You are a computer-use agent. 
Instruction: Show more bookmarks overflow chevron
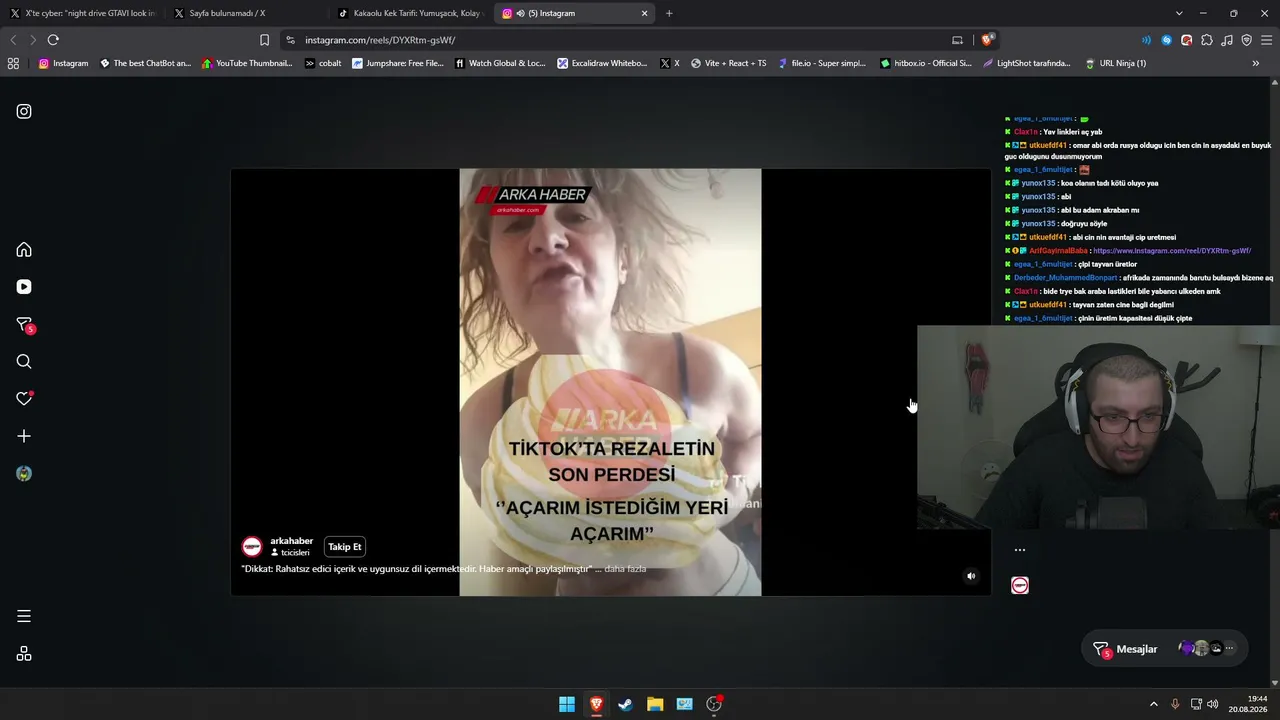(x=1256, y=63)
